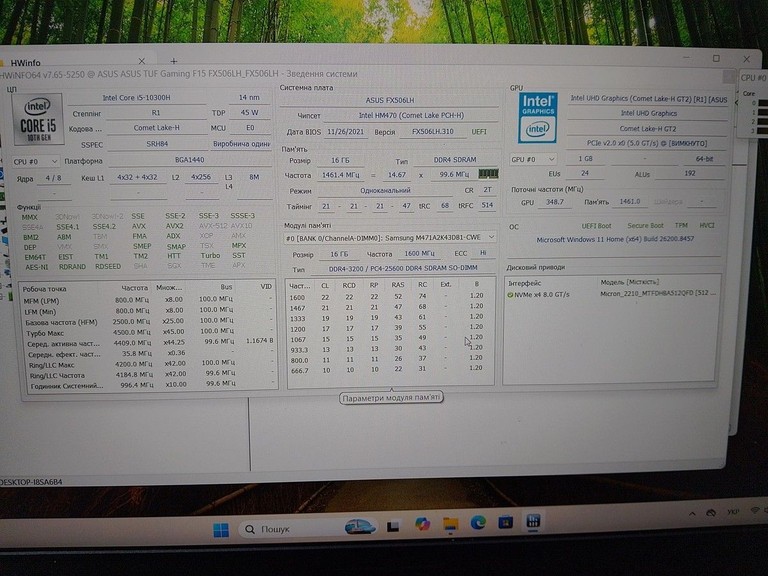Launch Copilot from the taskbar

(x=422, y=524)
